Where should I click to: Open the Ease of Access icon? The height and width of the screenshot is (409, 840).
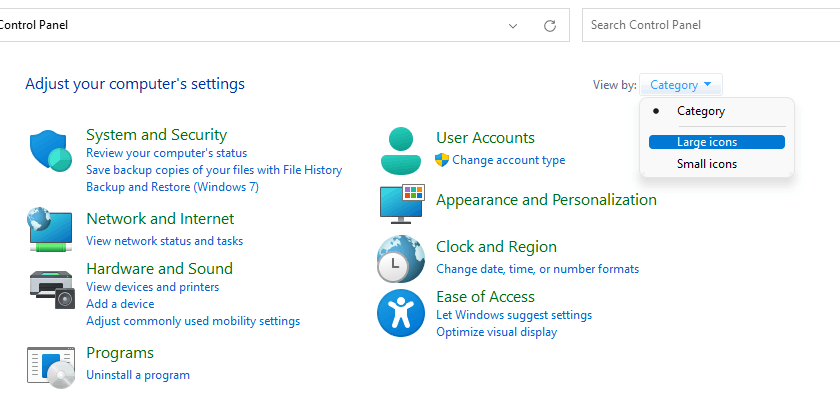tap(401, 313)
